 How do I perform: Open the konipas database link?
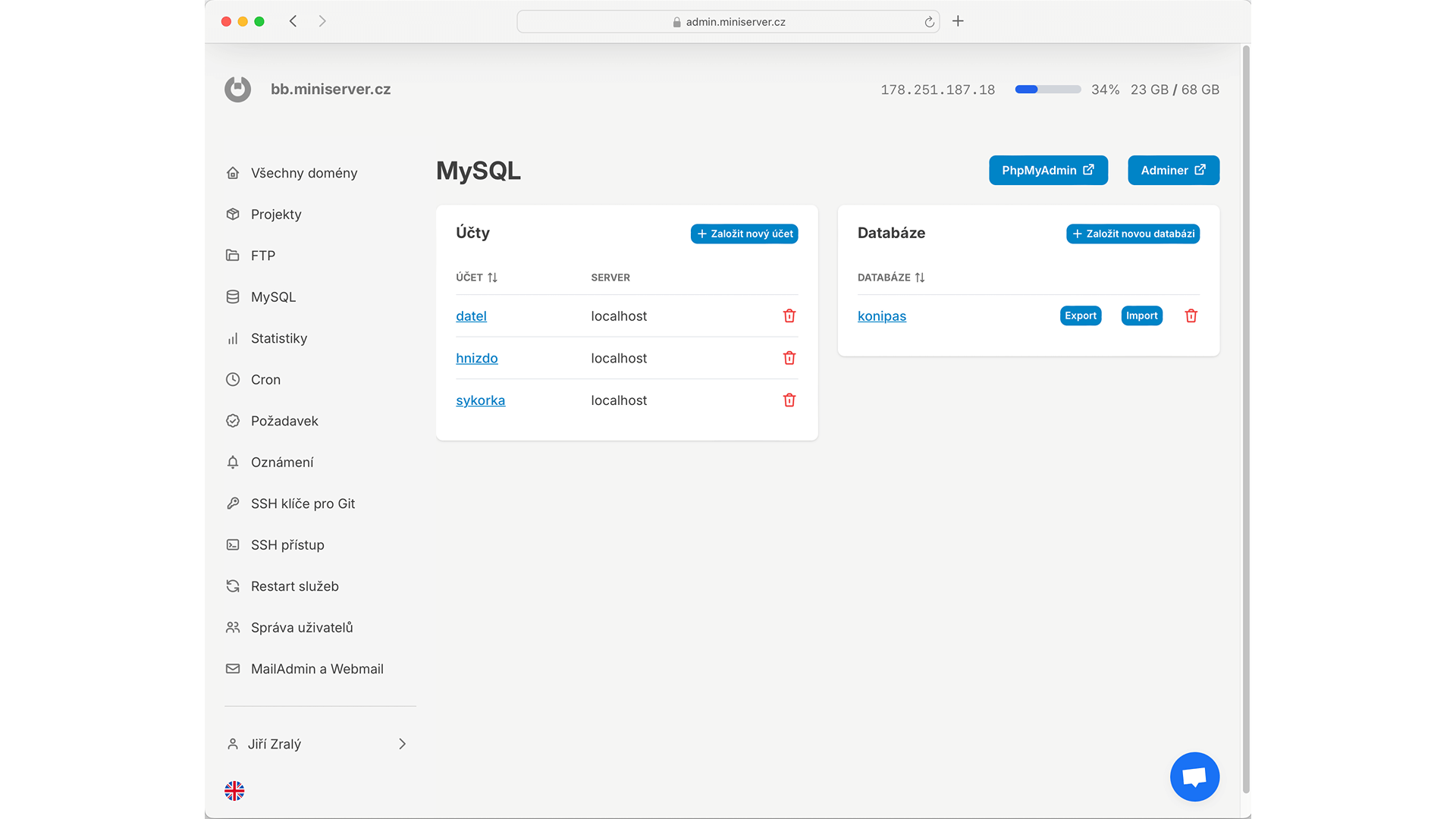(x=882, y=316)
